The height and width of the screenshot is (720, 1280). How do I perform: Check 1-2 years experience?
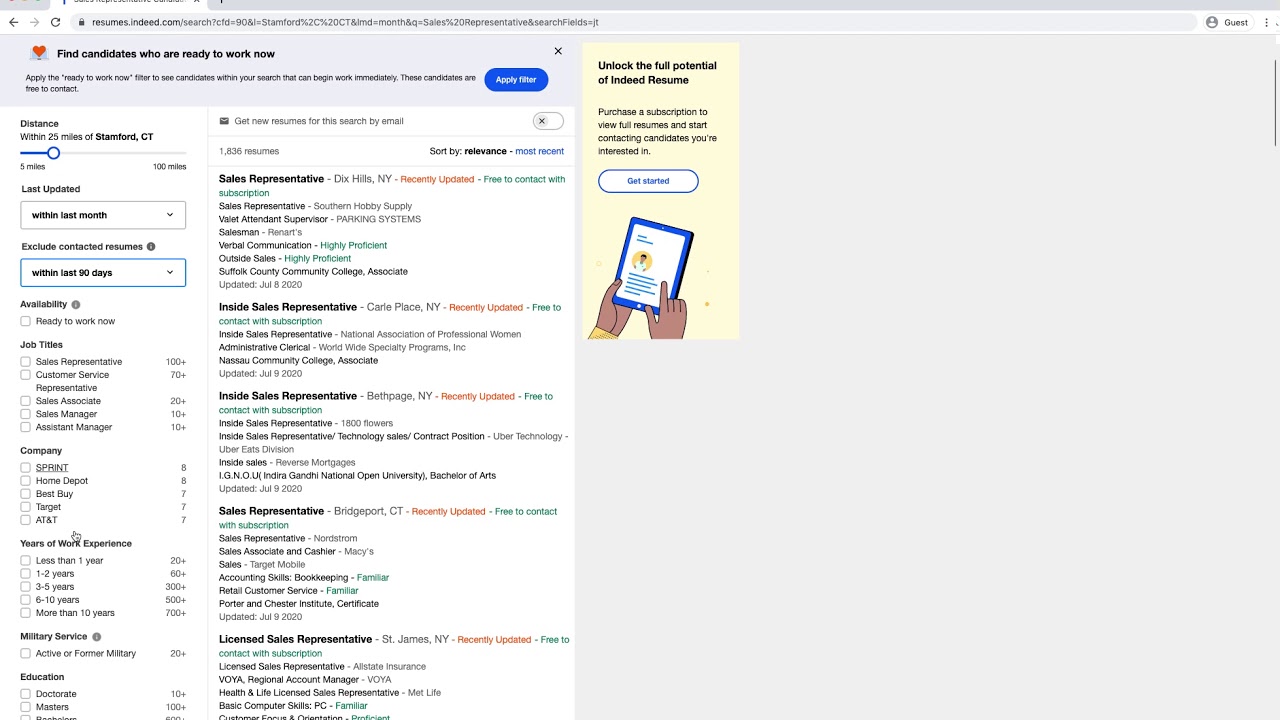25,574
